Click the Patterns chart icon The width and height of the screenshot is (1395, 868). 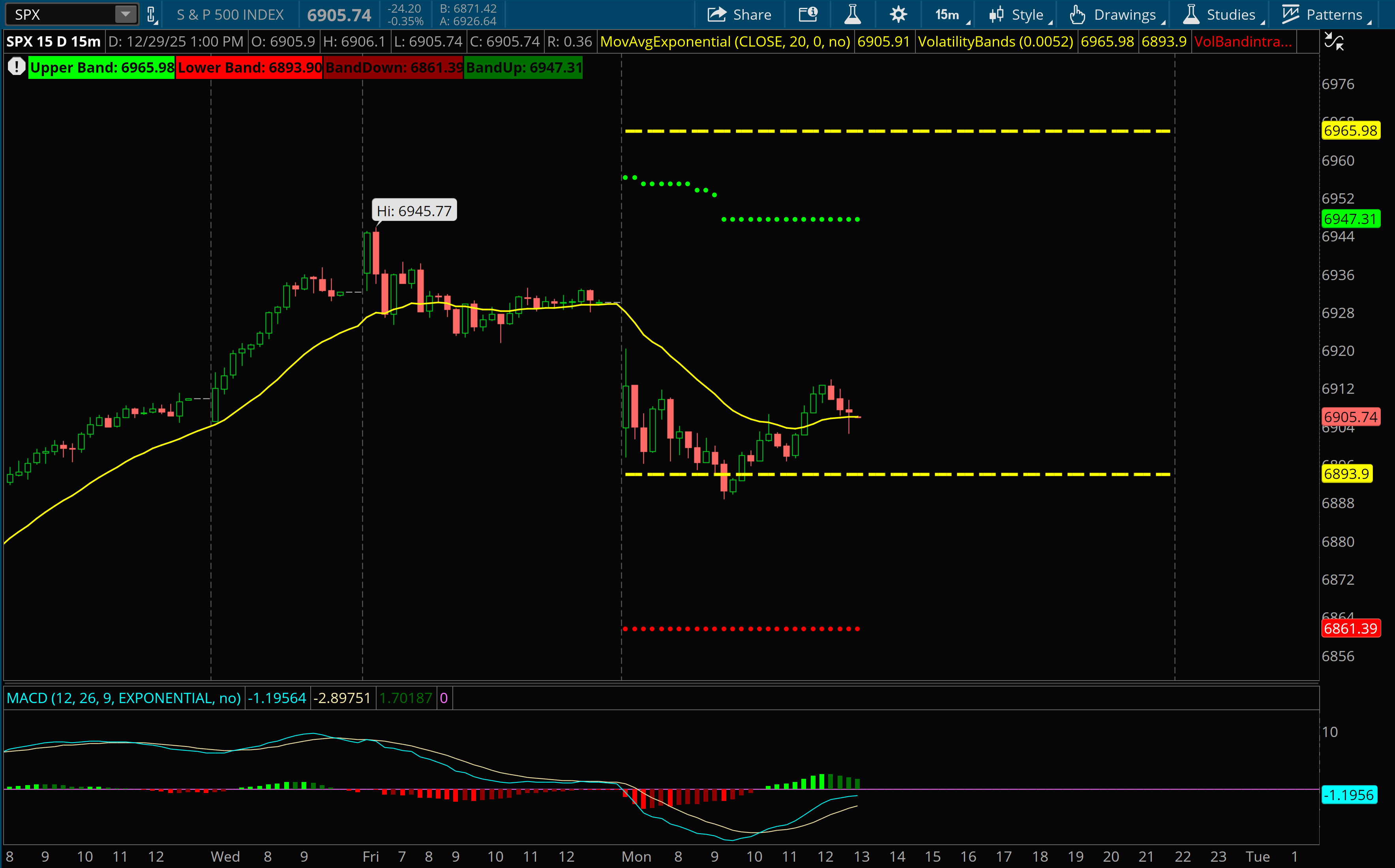click(1290, 14)
